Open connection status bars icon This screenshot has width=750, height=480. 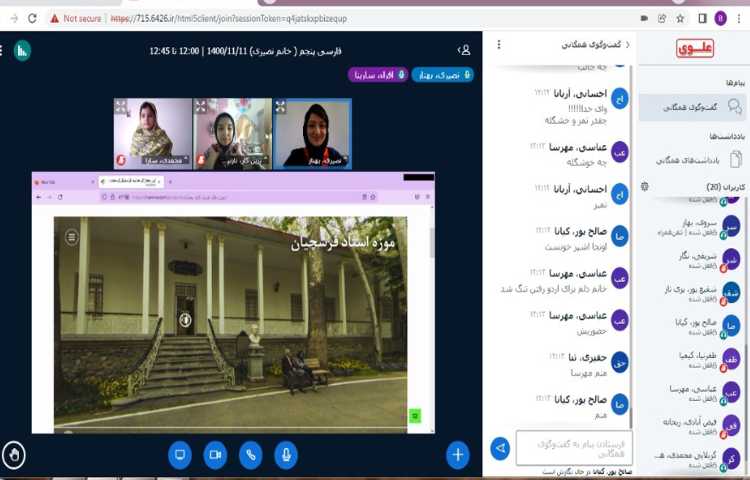pos(22,51)
